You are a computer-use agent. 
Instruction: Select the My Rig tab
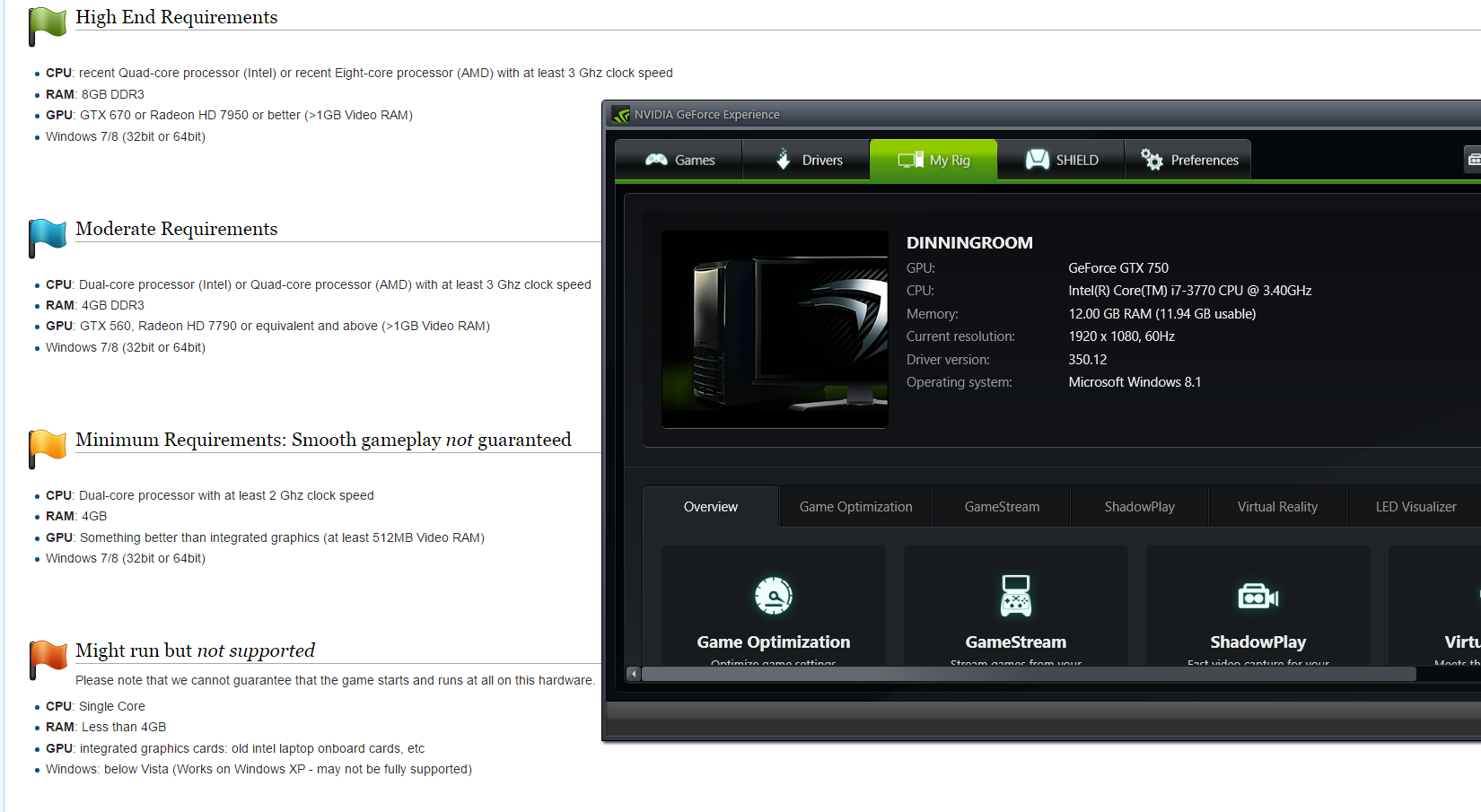point(933,160)
